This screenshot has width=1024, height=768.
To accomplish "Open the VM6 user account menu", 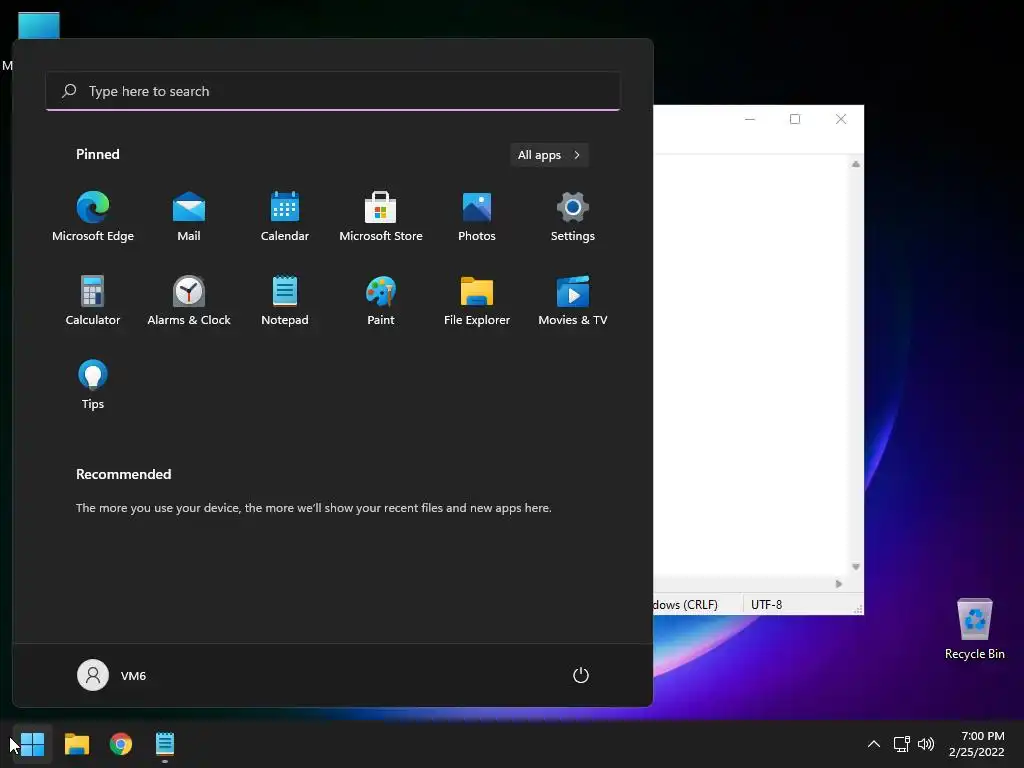I will 112,675.
